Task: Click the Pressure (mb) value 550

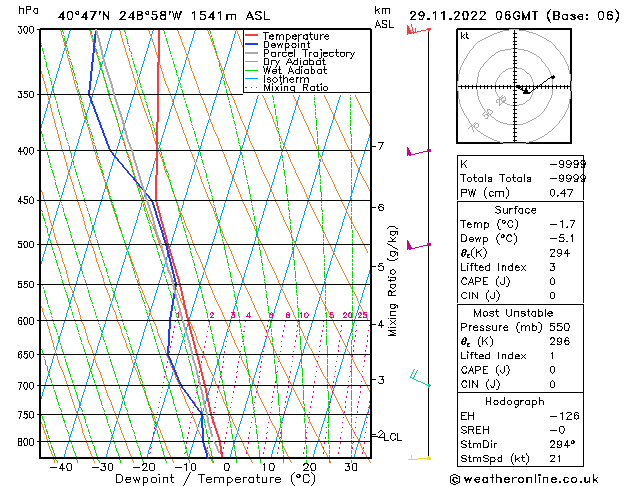Action: pyautogui.click(x=560, y=327)
